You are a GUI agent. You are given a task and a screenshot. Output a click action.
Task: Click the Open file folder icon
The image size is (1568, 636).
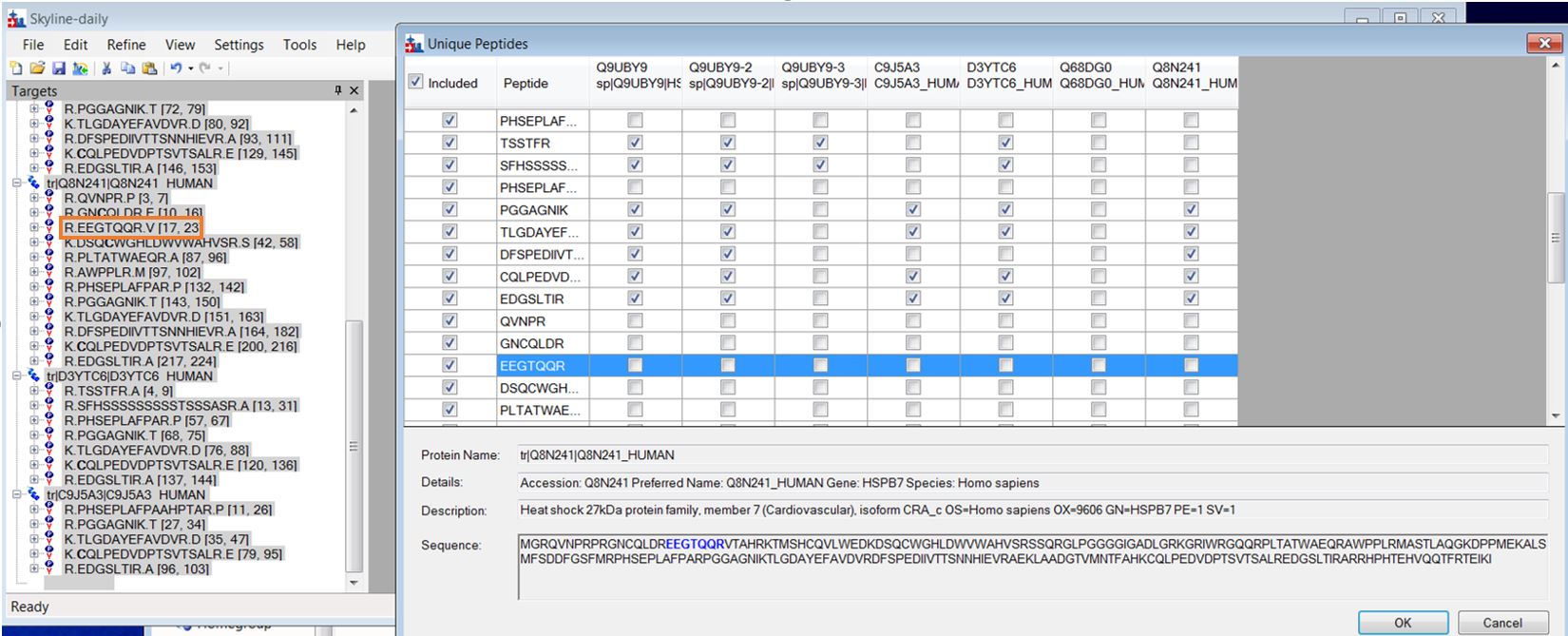(37, 68)
